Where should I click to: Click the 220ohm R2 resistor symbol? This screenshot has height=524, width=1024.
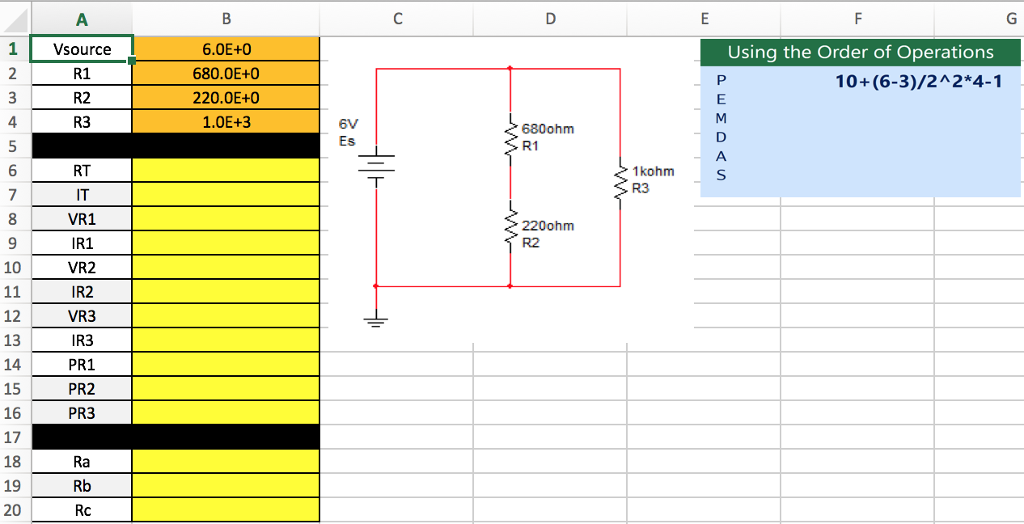tap(511, 232)
